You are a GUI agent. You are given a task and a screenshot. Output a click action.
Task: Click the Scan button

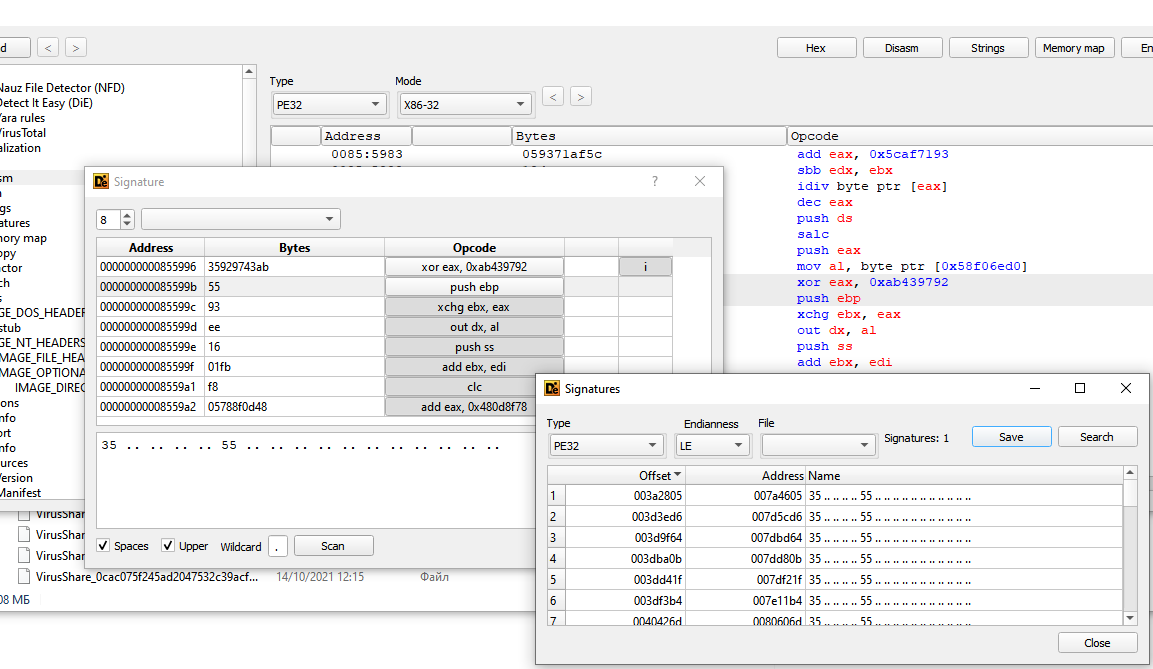pos(333,545)
